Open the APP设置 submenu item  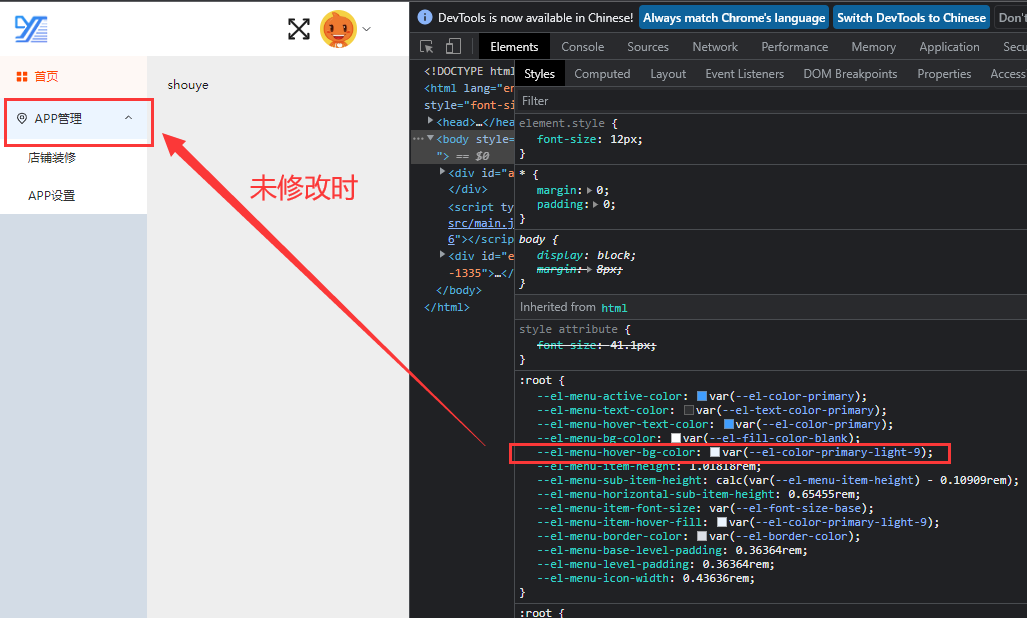[52, 196]
